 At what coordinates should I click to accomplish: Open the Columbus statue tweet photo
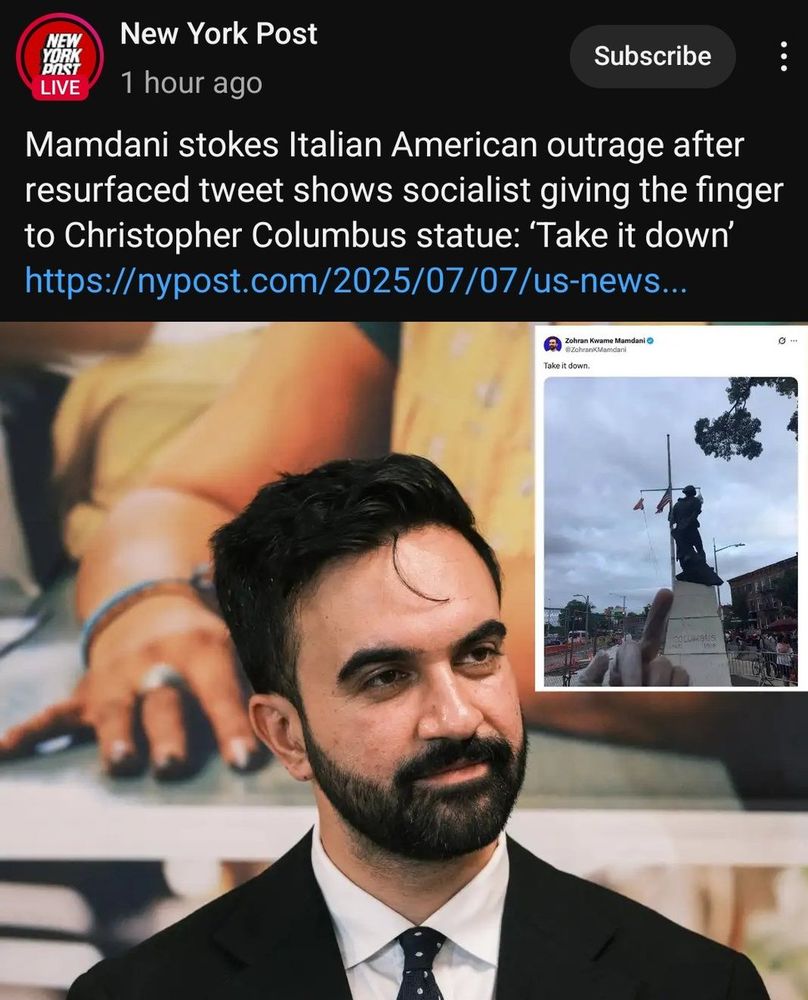(x=670, y=532)
